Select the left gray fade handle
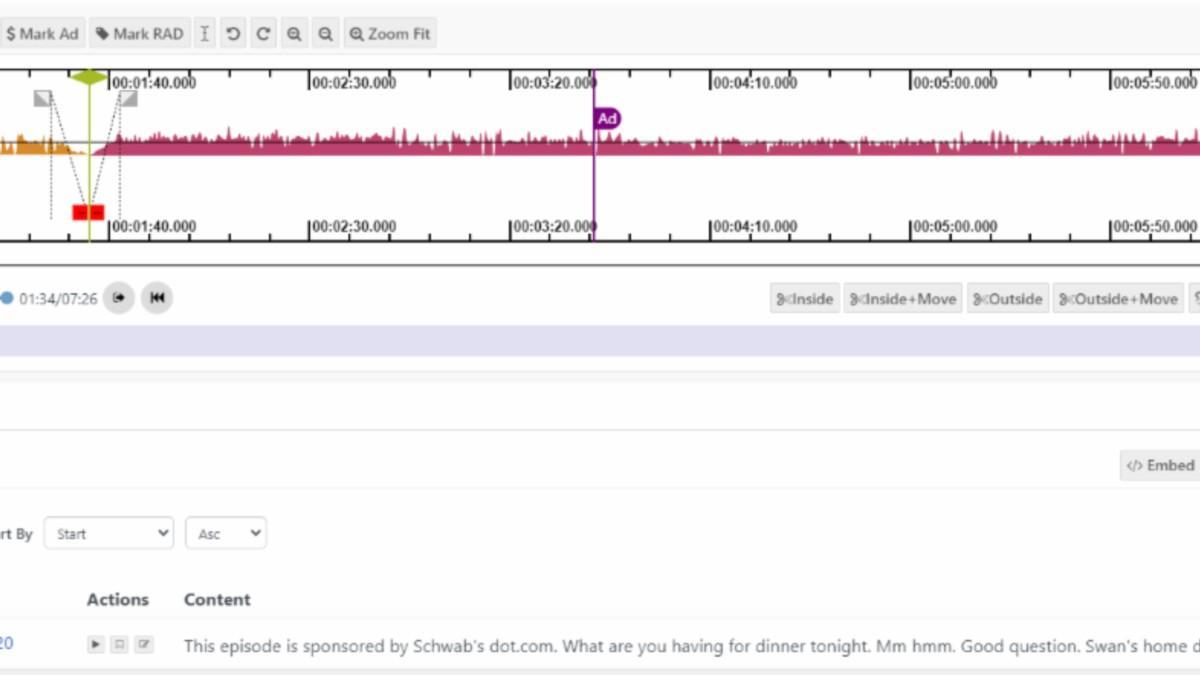The height and width of the screenshot is (675, 1200). [42, 97]
